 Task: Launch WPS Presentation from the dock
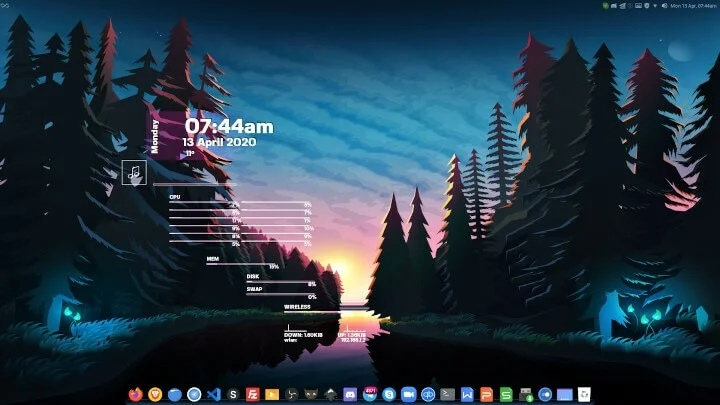(x=486, y=394)
